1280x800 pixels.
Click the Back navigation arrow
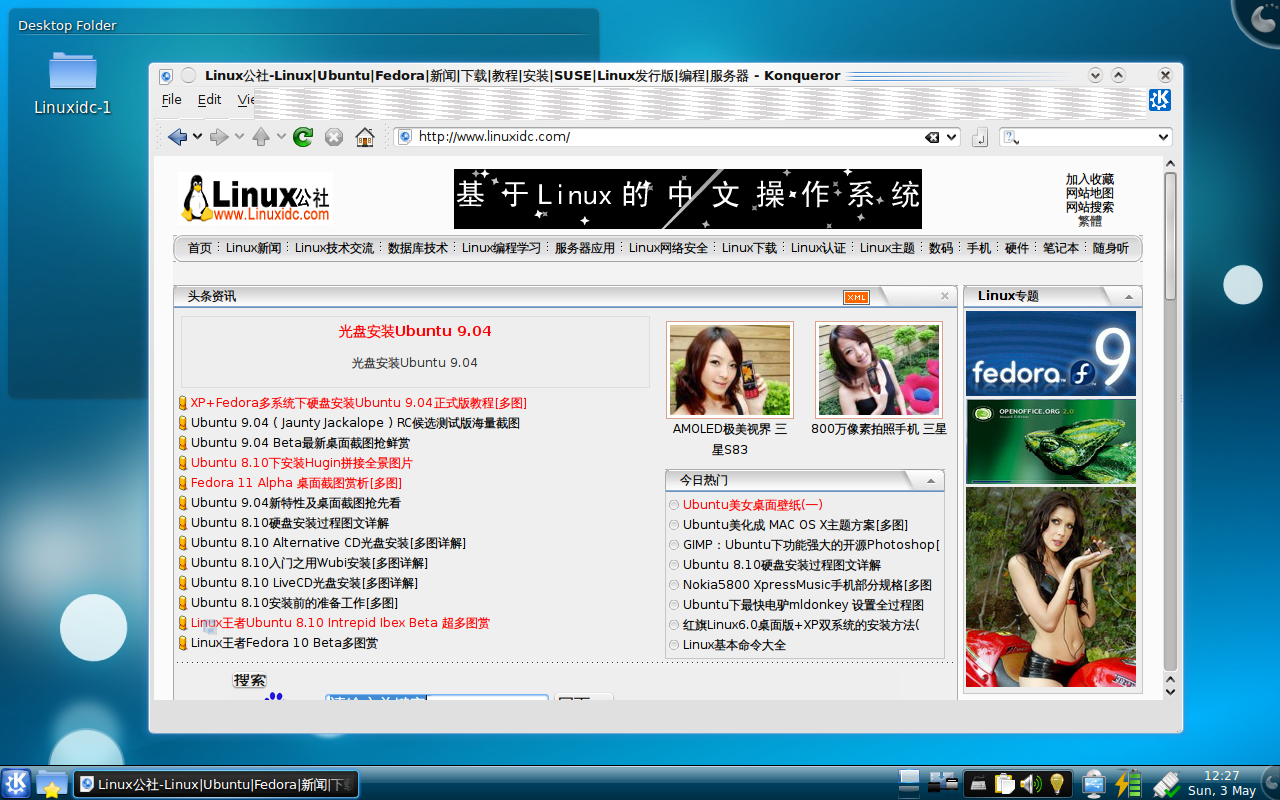tap(180, 136)
